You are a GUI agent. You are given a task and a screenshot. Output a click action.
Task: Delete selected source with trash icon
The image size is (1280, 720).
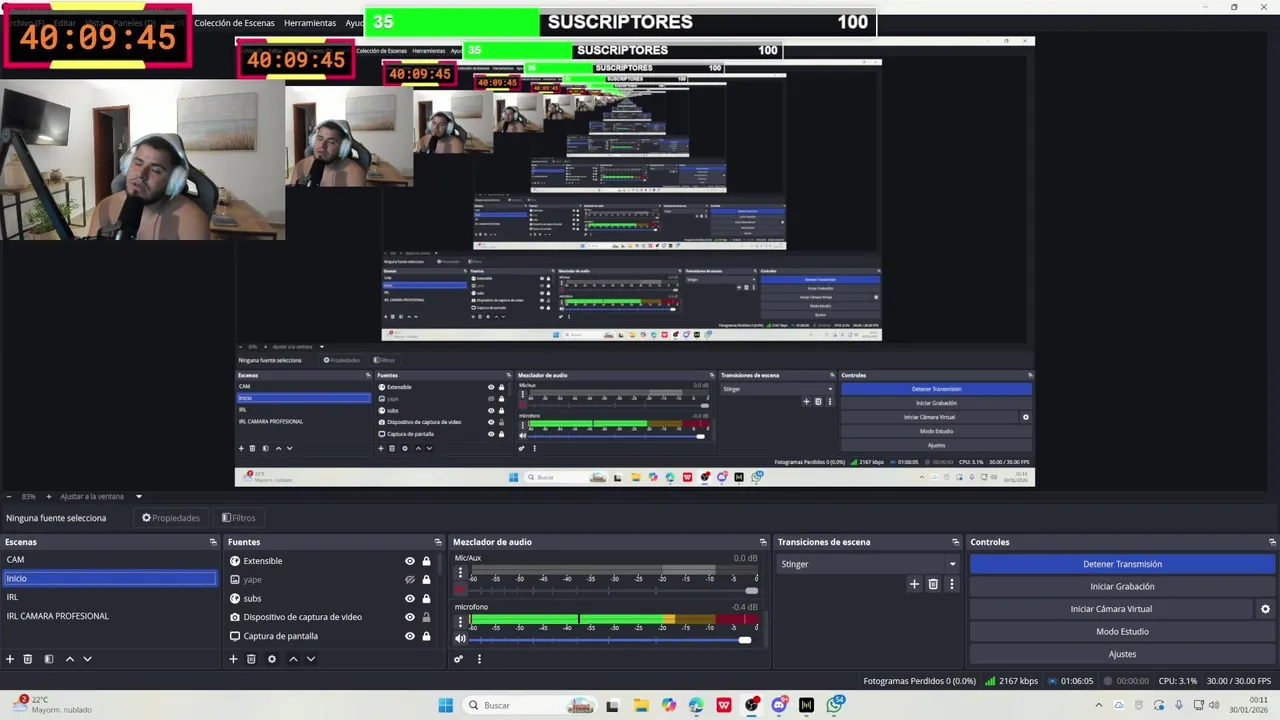(x=251, y=659)
